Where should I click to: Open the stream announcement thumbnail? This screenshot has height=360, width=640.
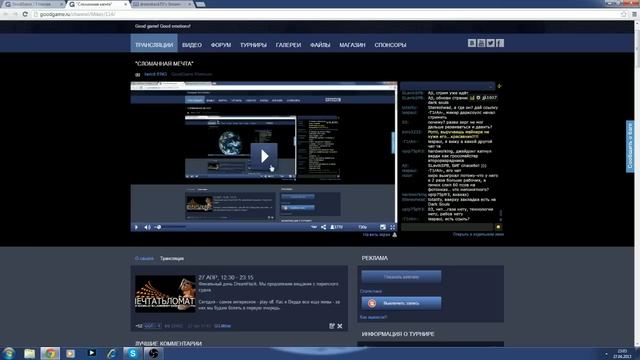(x=165, y=294)
